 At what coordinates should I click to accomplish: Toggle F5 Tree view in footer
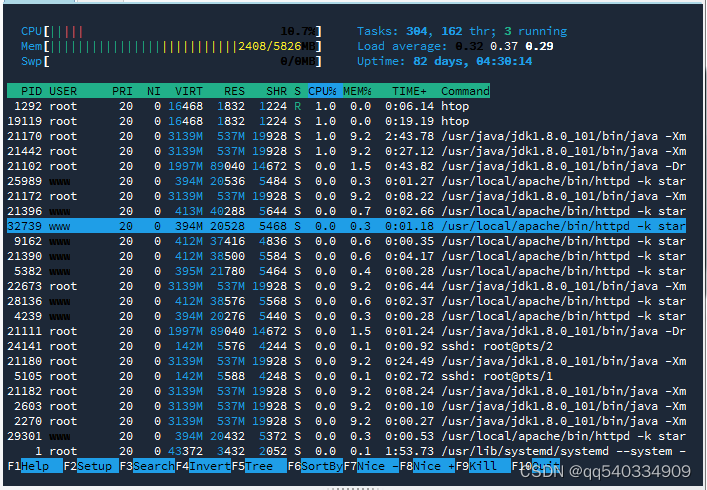pos(259,466)
